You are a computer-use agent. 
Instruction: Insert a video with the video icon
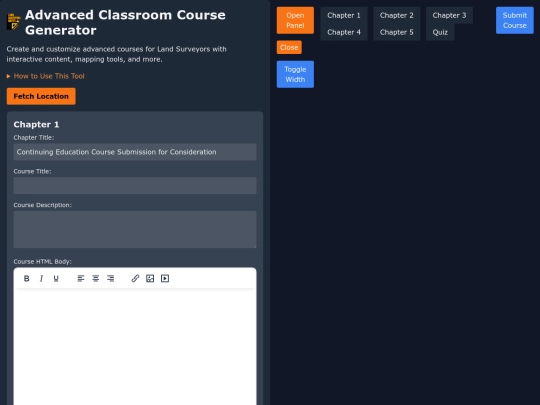pyautogui.click(x=165, y=278)
